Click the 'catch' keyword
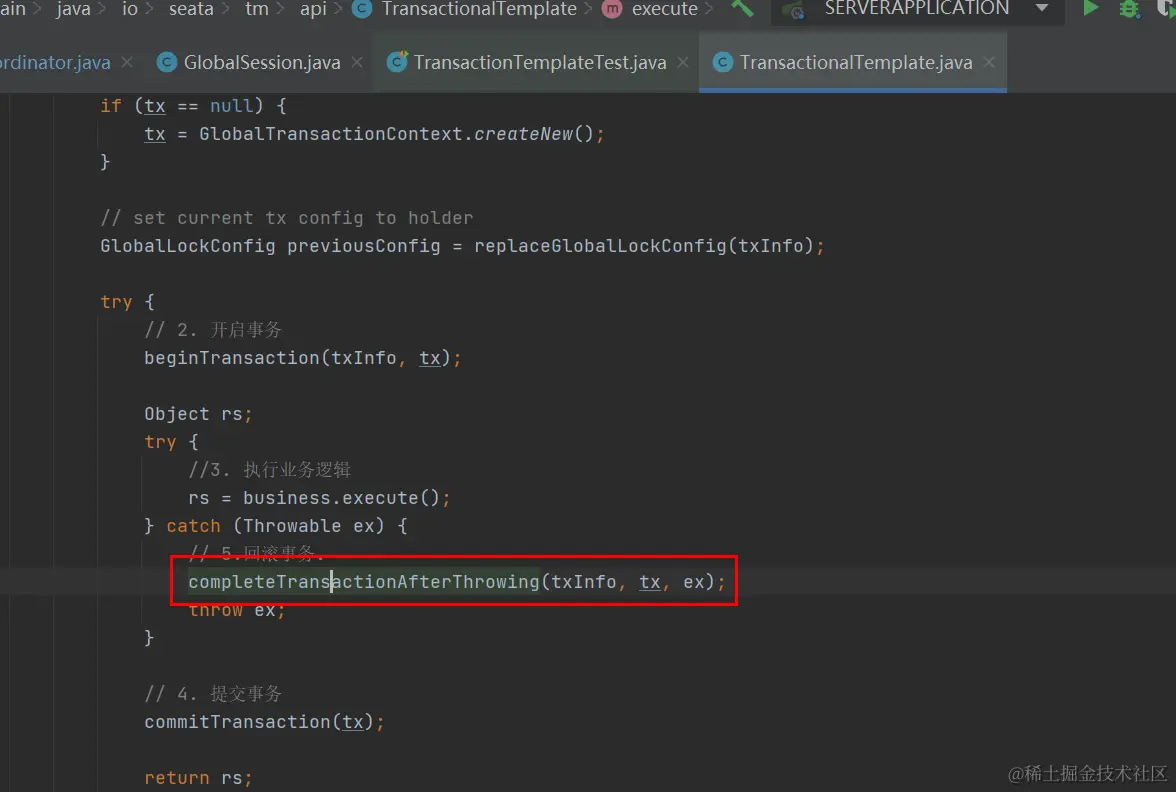Viewport: 1176px width, 792px height. (194, 526)
